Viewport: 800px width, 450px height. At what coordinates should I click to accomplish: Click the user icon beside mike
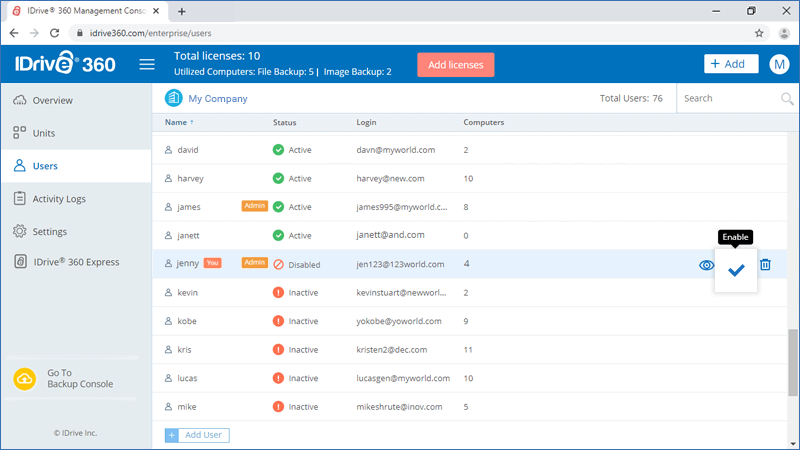coord(168,407)
